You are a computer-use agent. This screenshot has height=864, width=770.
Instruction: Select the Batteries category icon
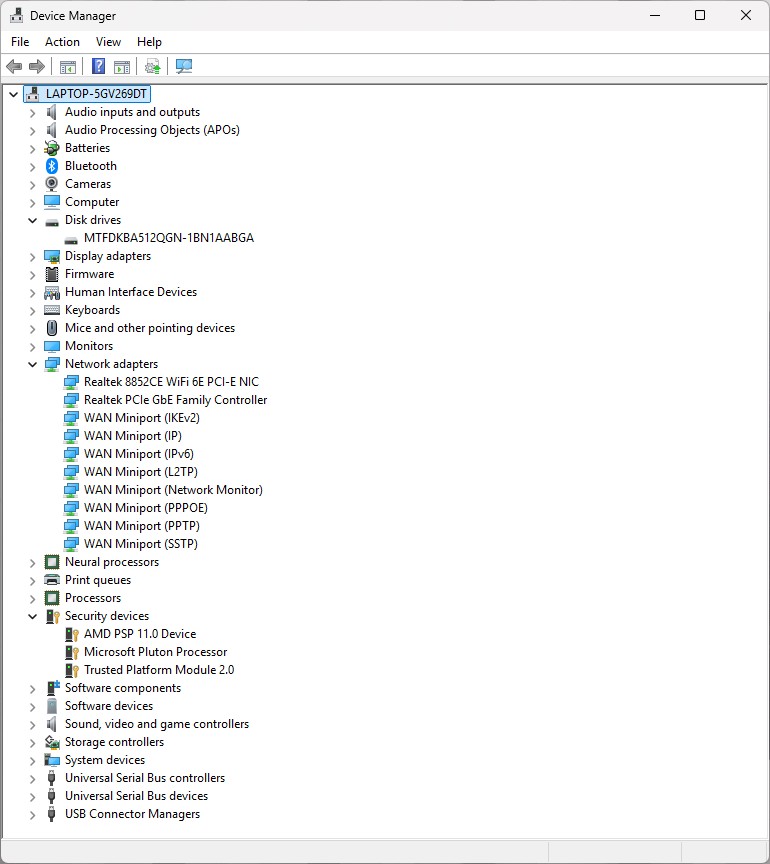coord(52,148)
